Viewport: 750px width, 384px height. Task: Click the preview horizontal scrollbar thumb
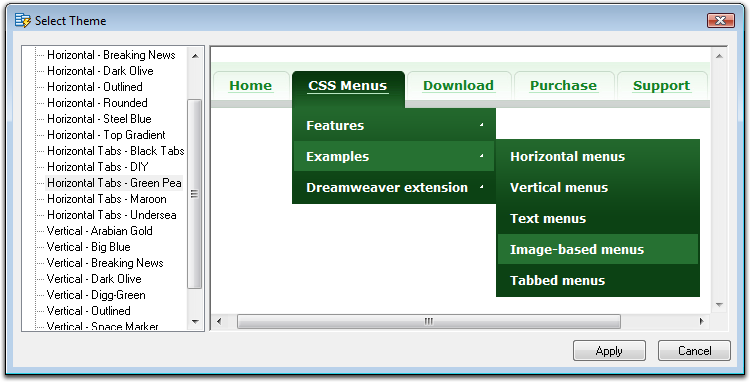[429, 321]
